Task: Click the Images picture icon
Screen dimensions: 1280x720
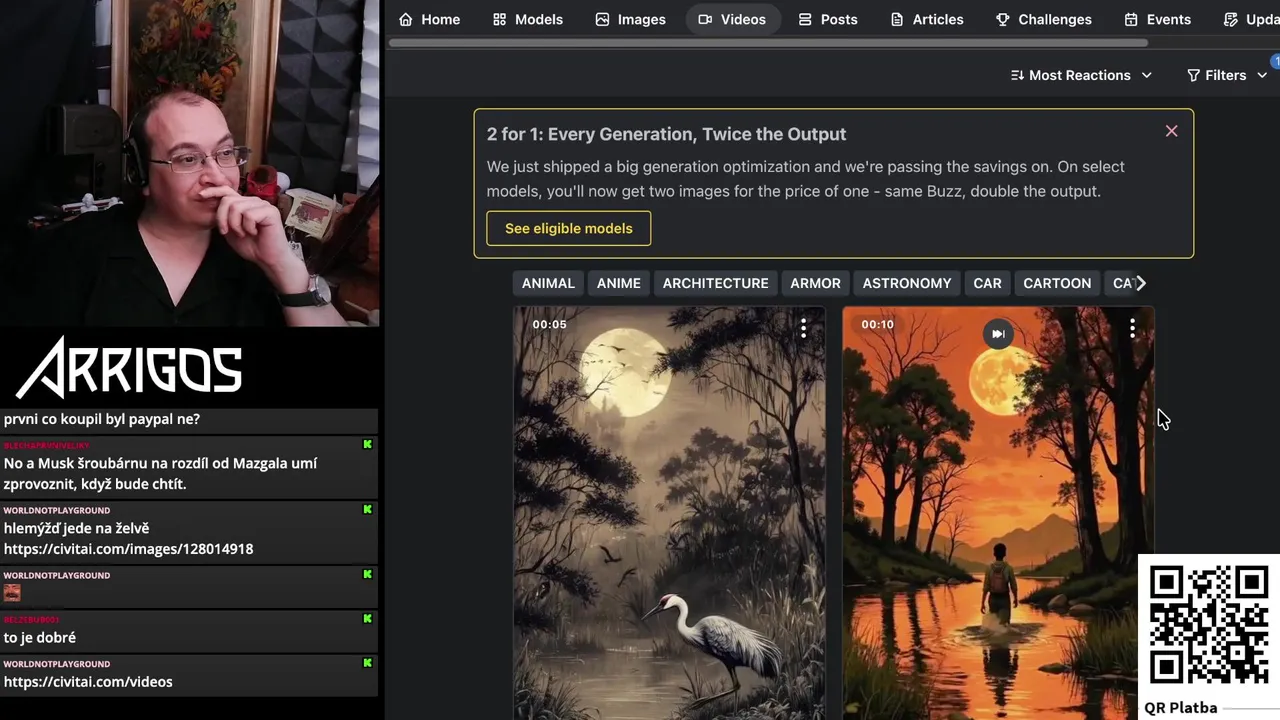Action: click(602, 19)
